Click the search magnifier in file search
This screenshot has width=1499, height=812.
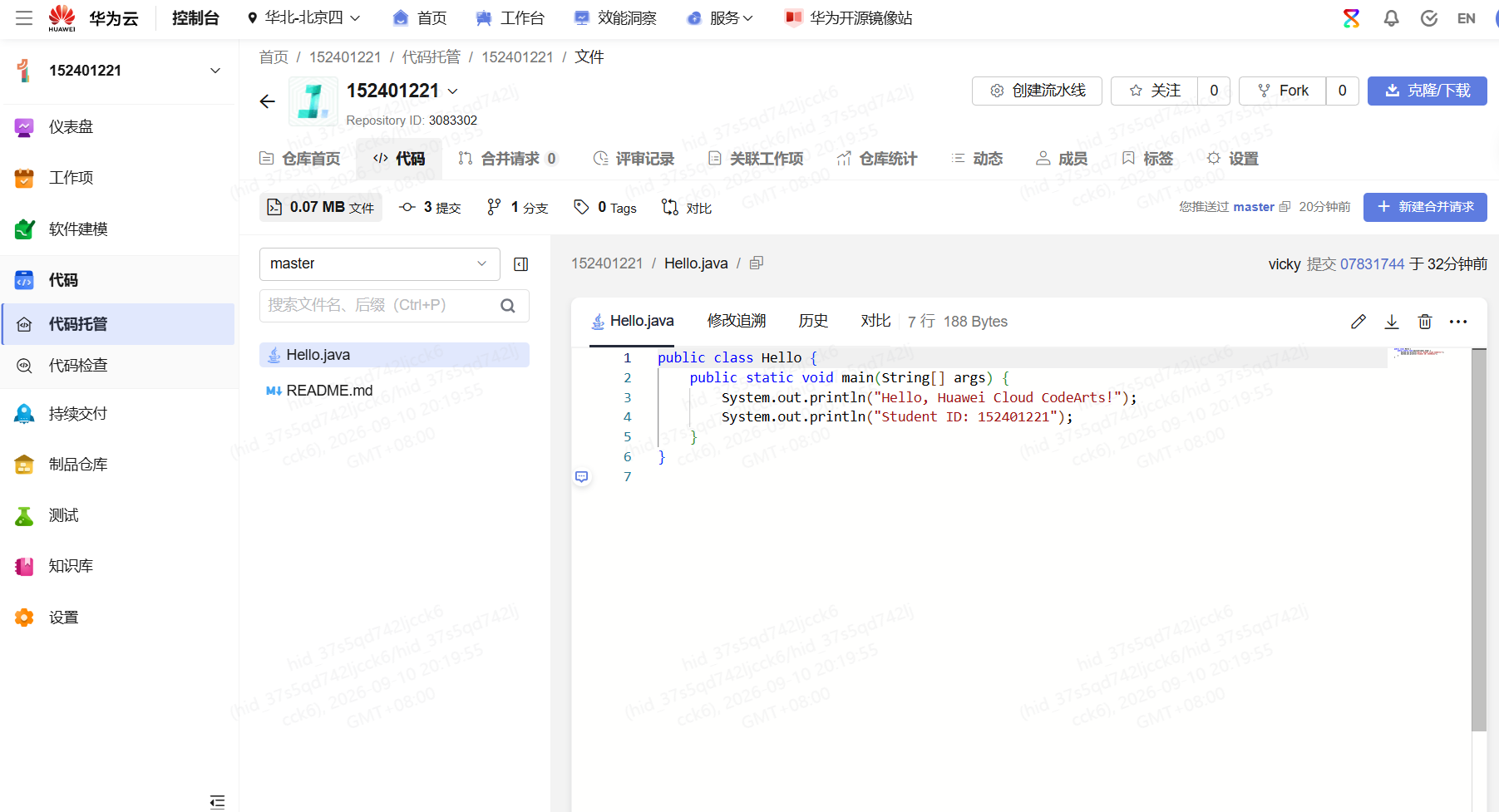pyautogui.click(x=508, y=306)
